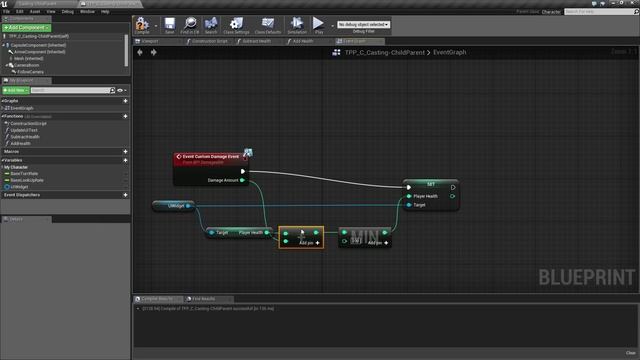The width and height of the screenshot is (640, 360).
Task: Click the Play button in toolbar
Action: point(318,25)
